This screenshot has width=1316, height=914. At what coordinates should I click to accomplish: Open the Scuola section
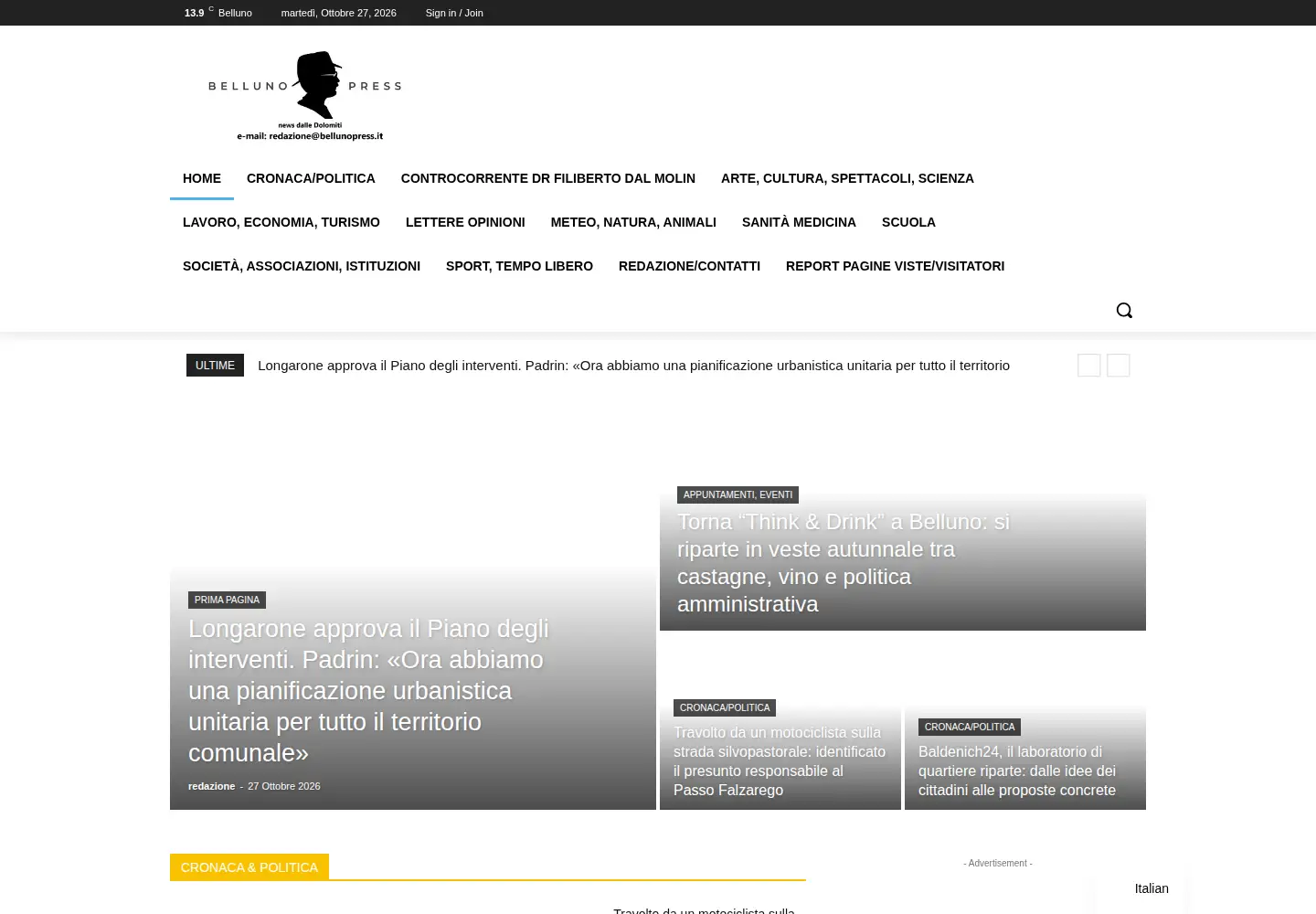[908, 222]
